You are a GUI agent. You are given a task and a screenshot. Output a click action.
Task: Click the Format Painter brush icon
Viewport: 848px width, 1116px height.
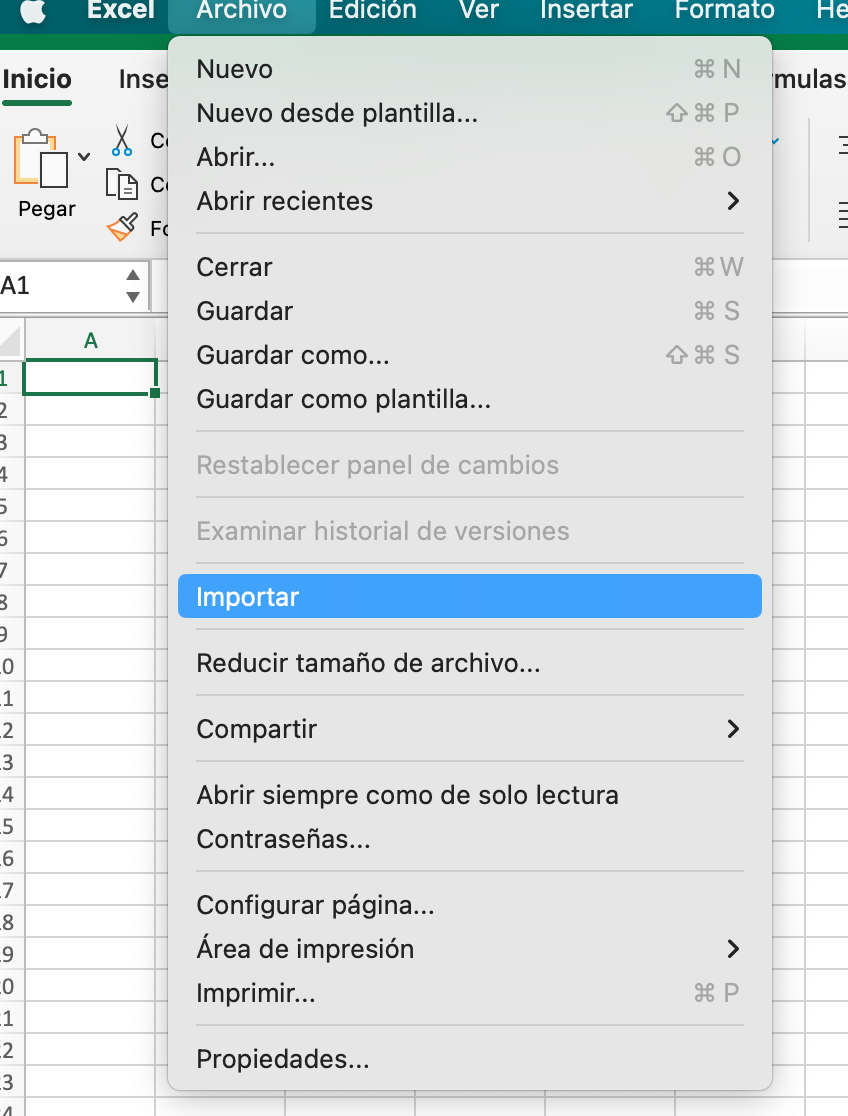[x=122, y=228]
